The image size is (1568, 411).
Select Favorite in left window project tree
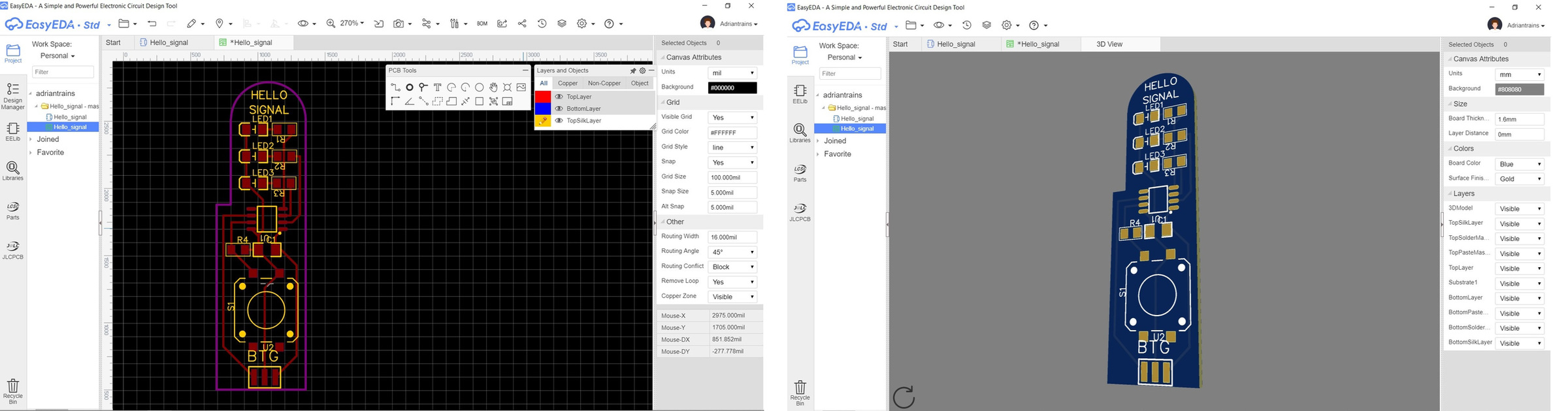coord(50,152)
